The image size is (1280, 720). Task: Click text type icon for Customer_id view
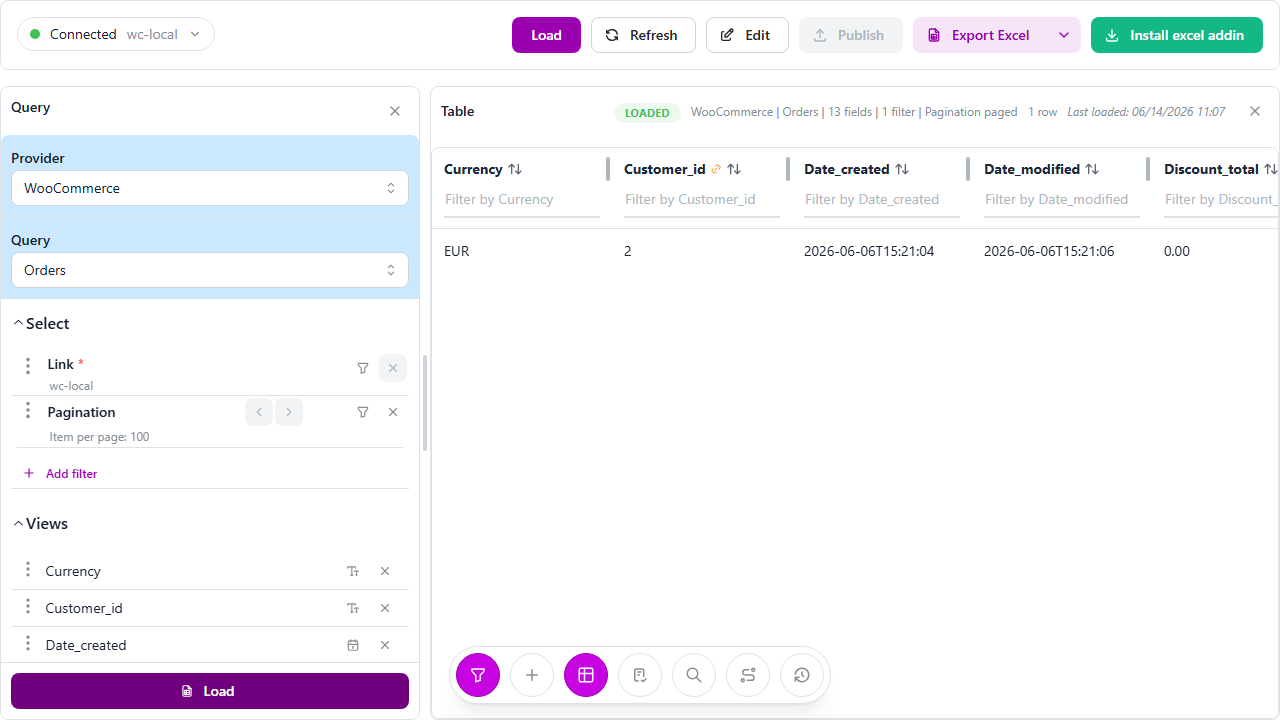(353, 608)
